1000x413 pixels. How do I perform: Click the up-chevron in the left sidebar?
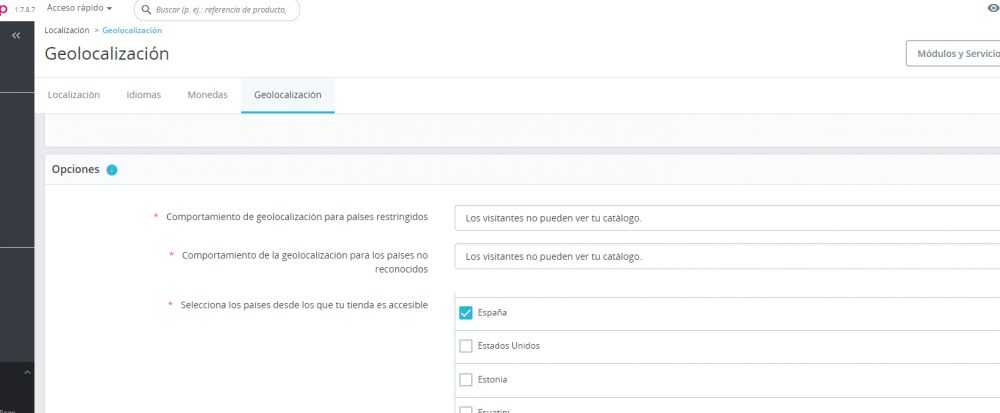(x=27, y=373)
